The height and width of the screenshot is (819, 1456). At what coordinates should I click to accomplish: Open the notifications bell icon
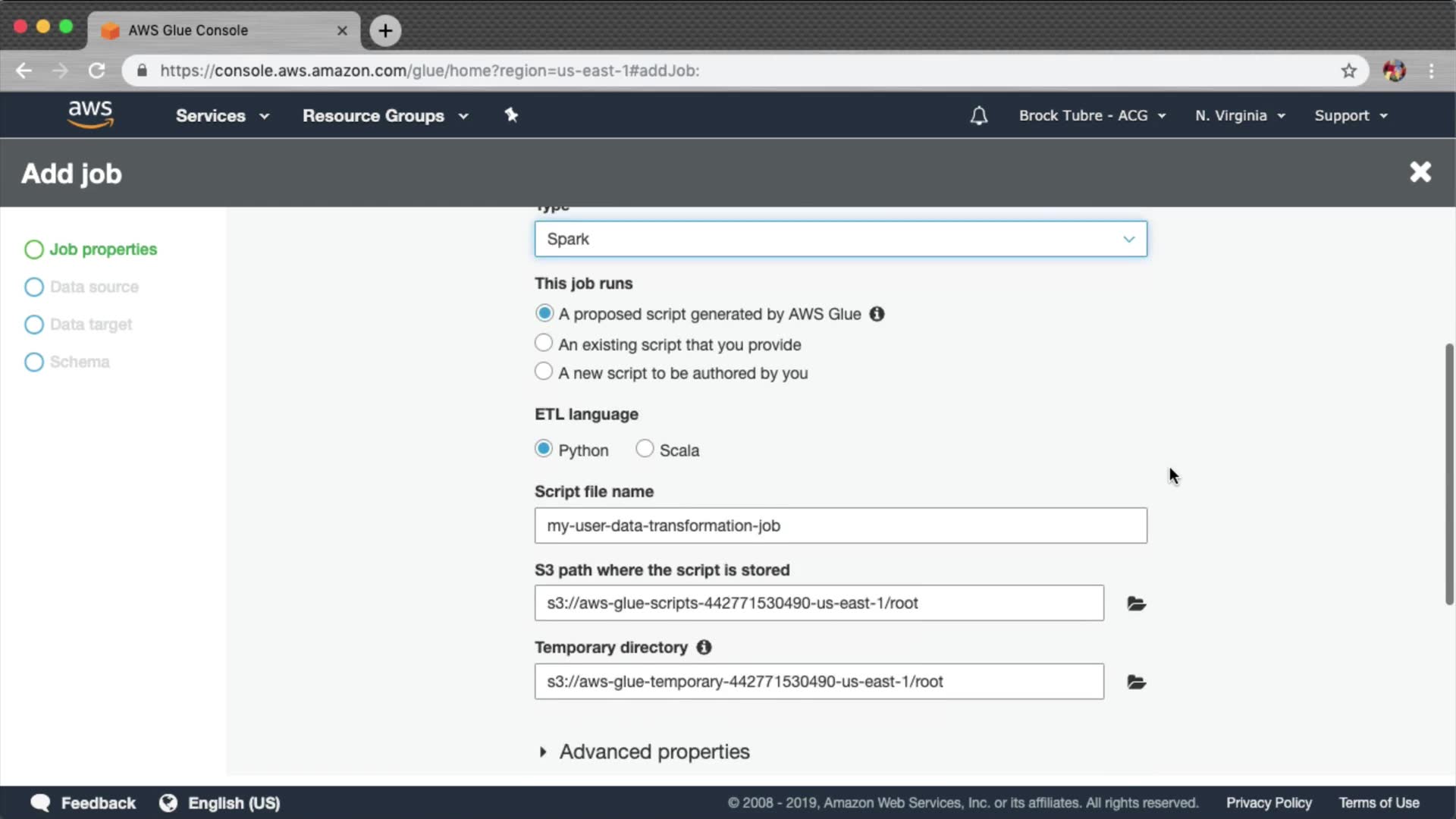click(x=979, y=116)
